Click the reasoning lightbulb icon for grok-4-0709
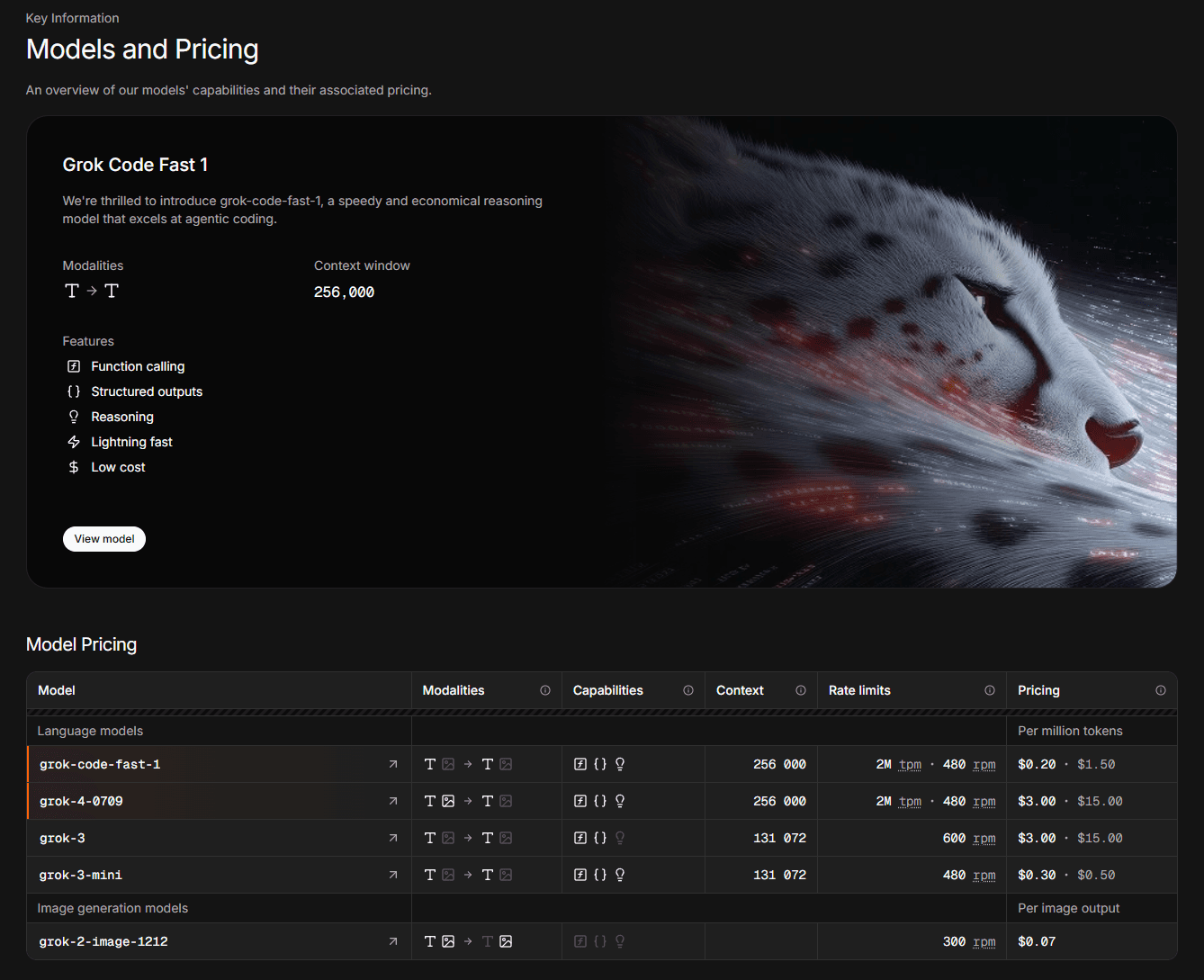This screenshot has height=980, width=1204. point(620,801)
